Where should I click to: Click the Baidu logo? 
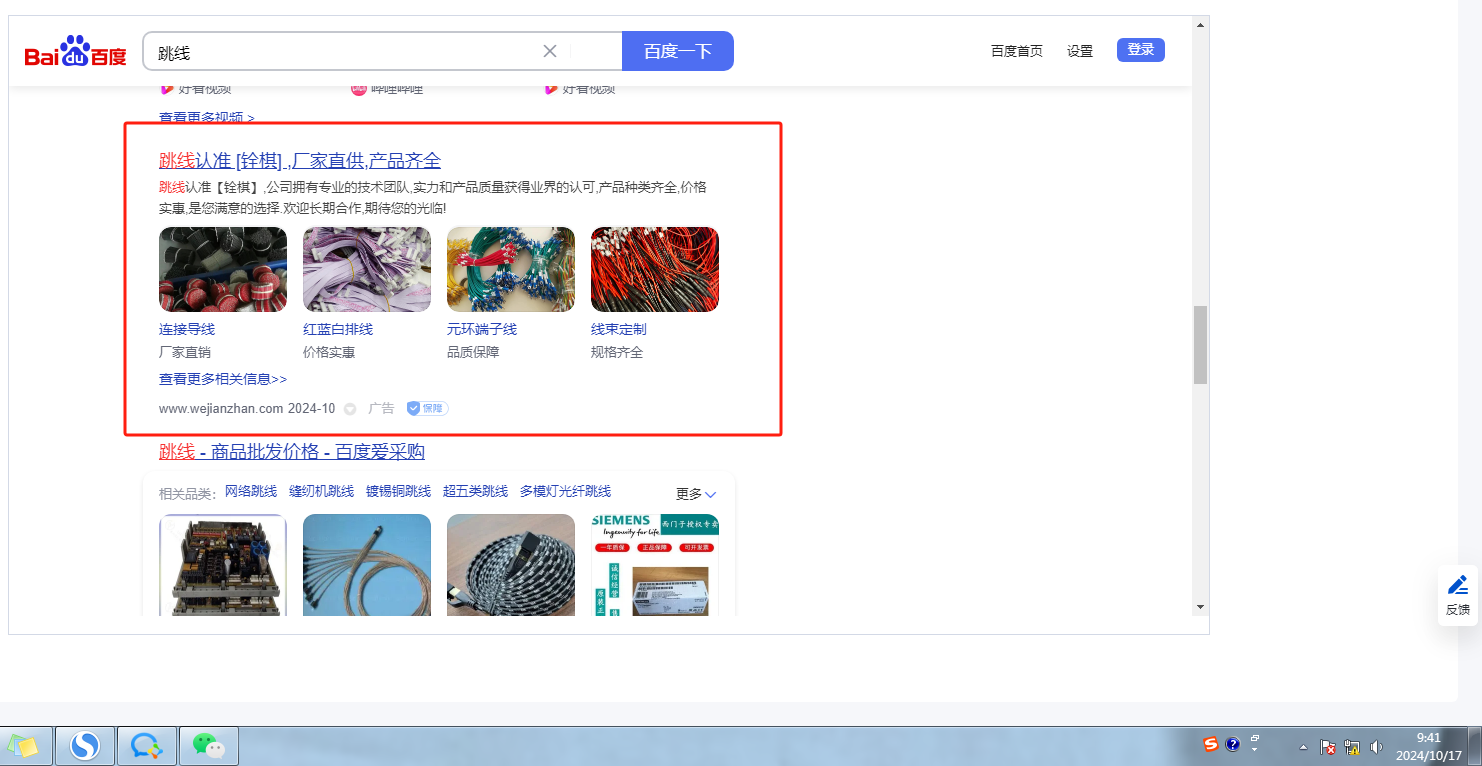[76, 51]
